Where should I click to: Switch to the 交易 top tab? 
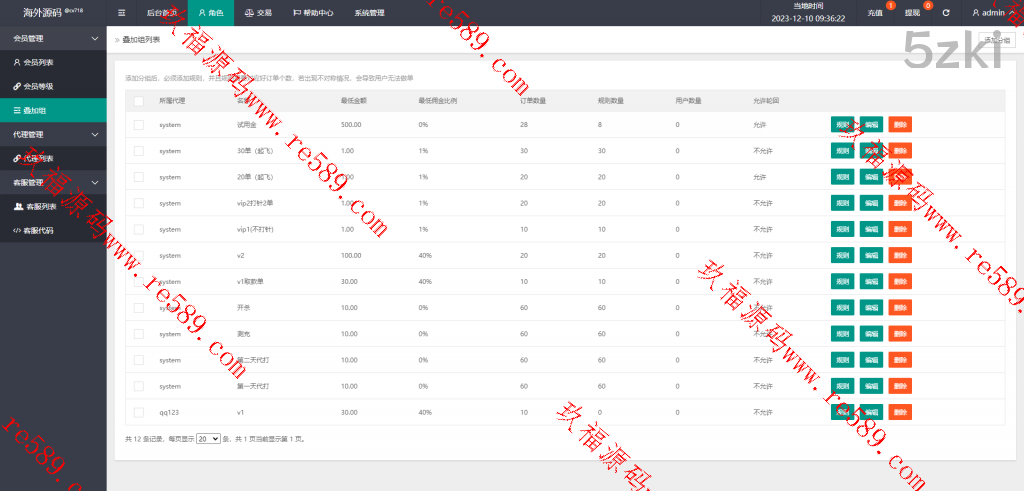click(258, 13)
